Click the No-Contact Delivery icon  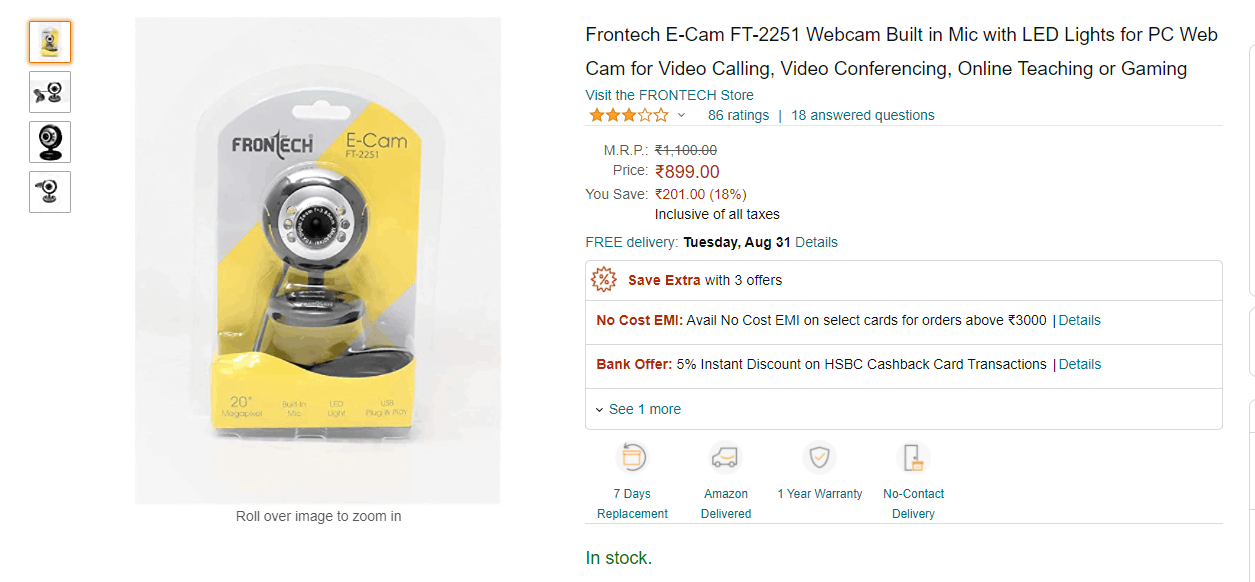click(x=913, y=458)
